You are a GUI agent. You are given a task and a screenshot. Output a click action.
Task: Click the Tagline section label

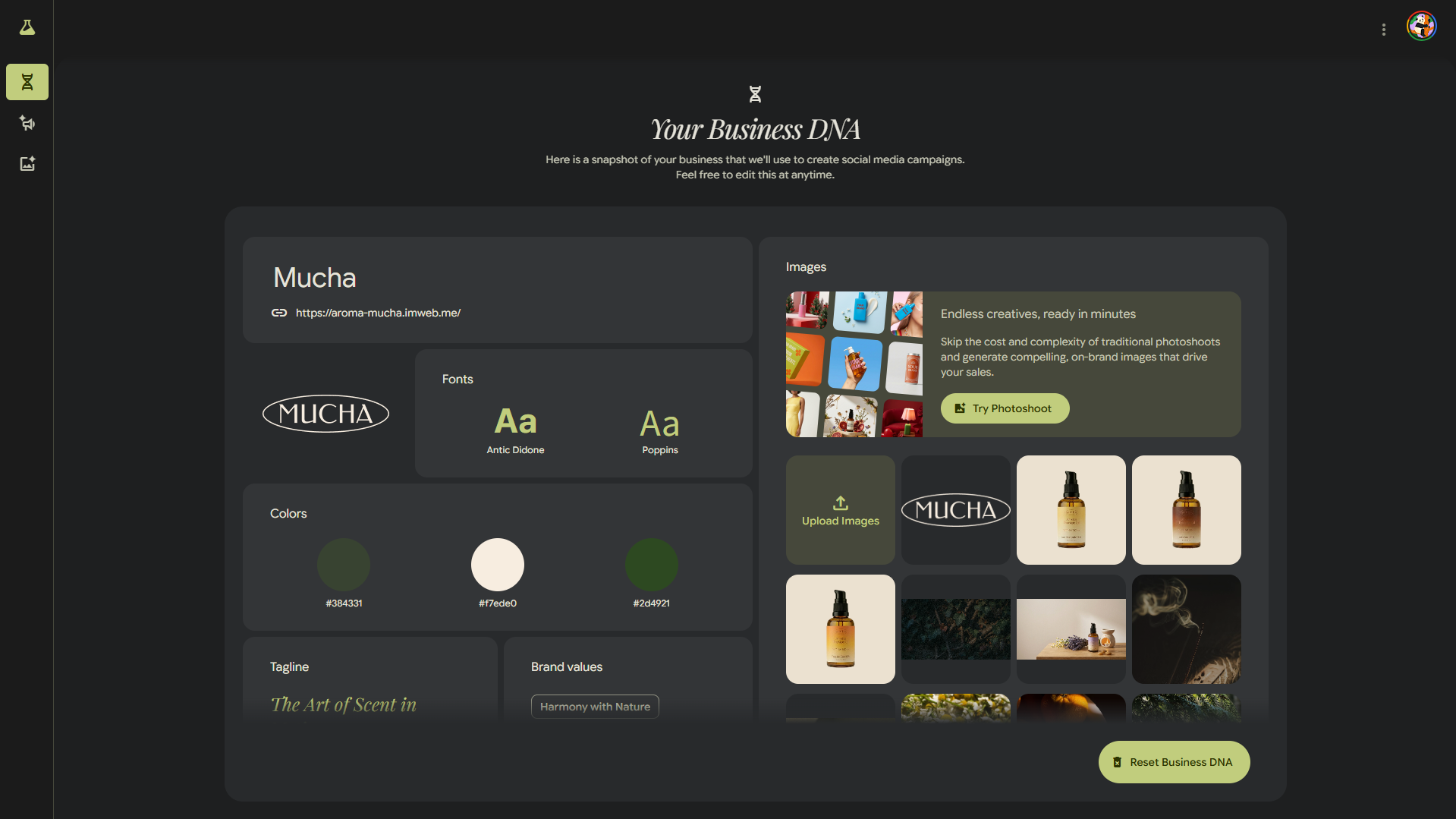[289, 667]
